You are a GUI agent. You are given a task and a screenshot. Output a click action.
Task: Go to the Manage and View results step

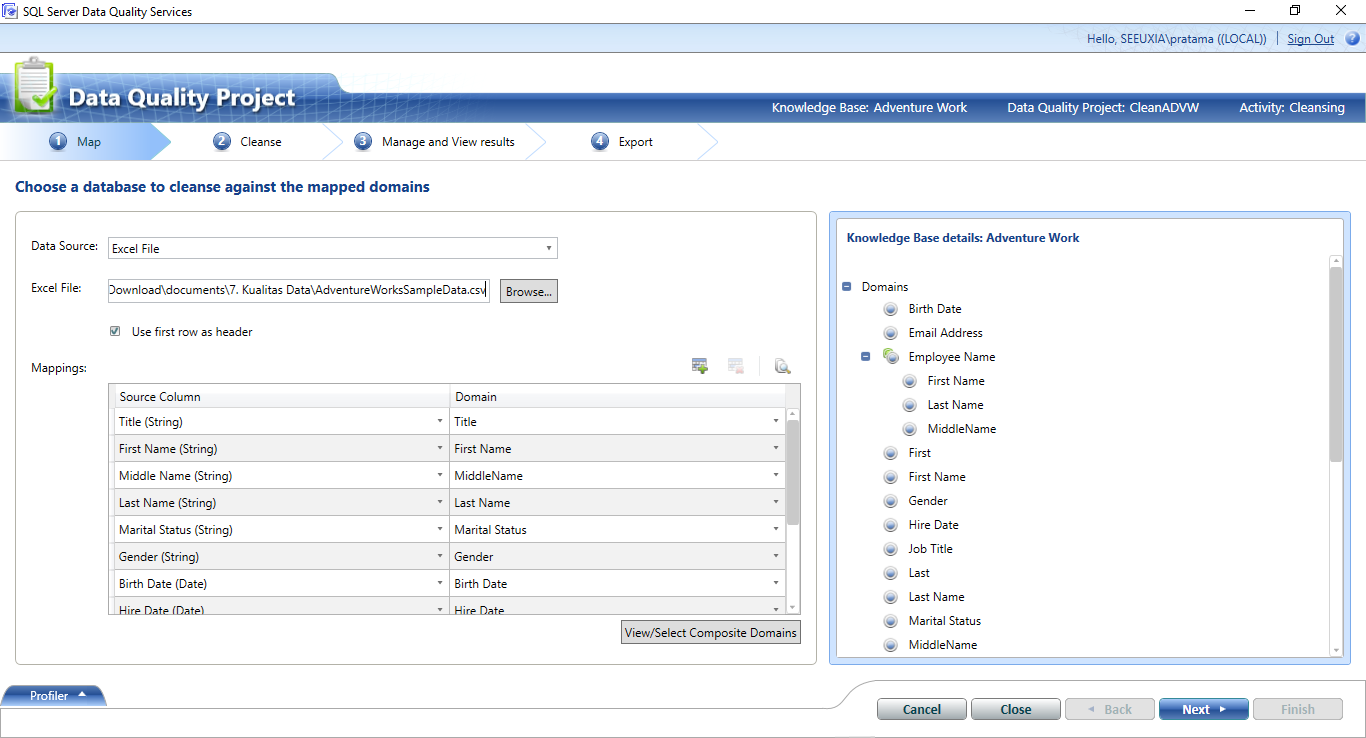point(435,142)
